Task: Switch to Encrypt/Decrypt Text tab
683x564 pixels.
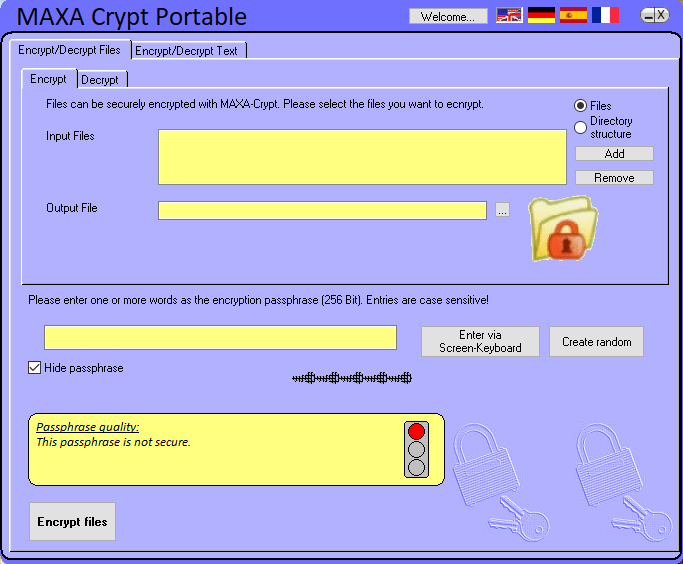Action: coord(188,51)
